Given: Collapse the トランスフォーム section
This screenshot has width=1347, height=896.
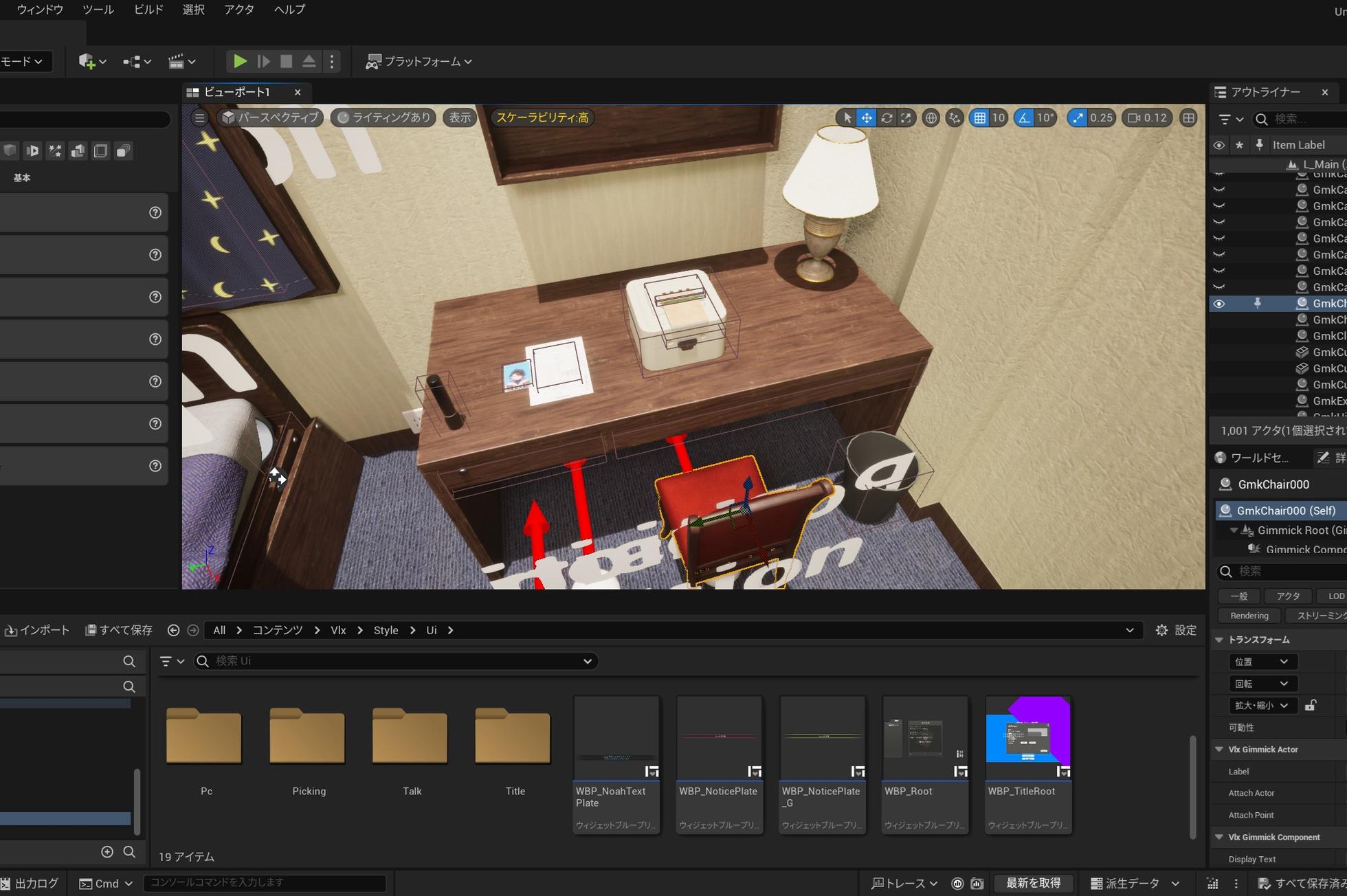Looking at the screenshot, I should click(x=1219, y=640).
